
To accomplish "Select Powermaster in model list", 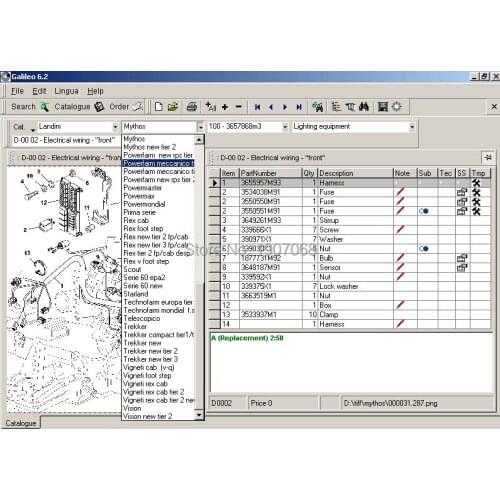I will pos(158,188).
